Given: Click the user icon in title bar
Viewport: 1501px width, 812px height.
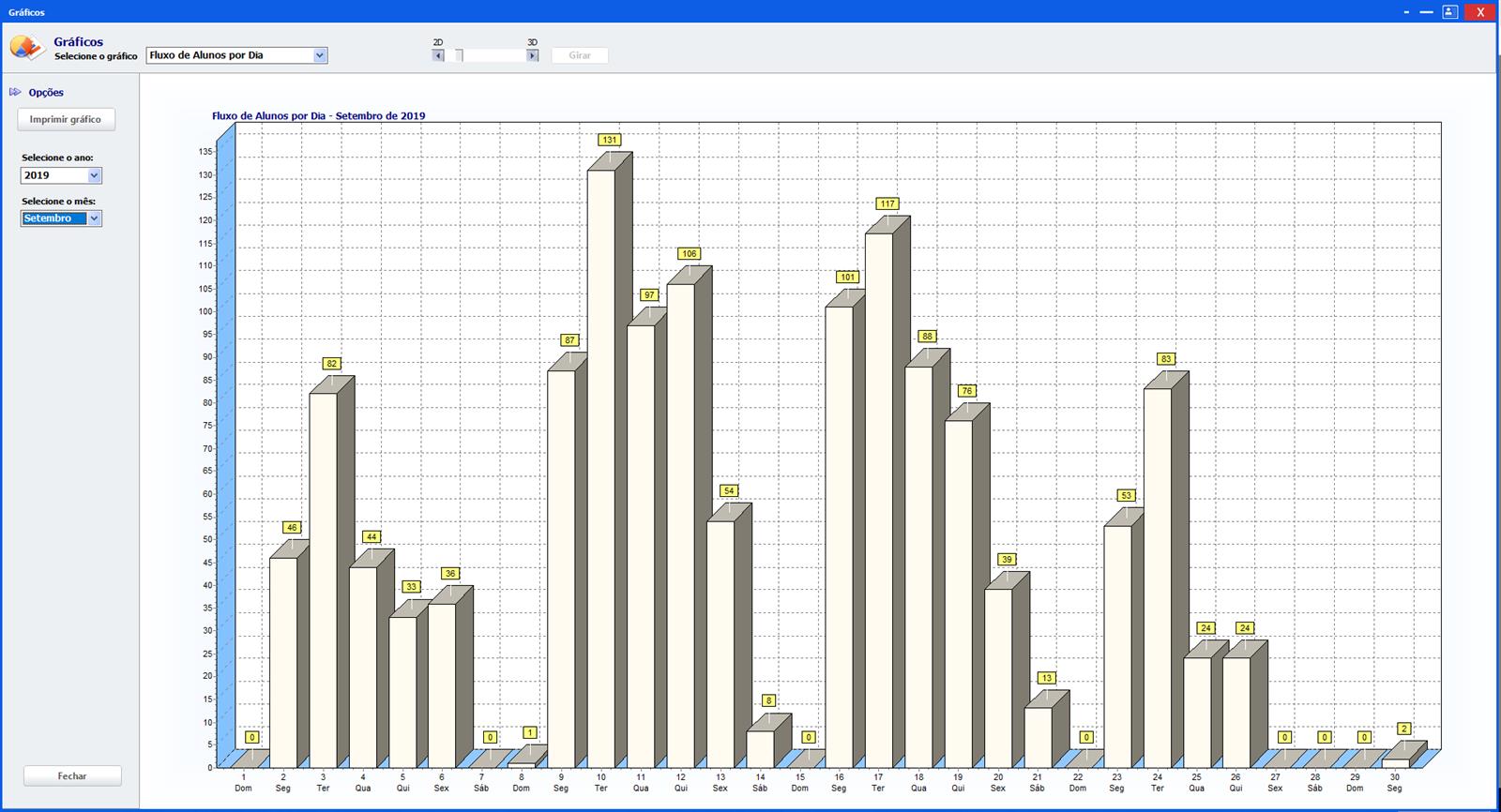Looking at the screenshot, I should [x=1450, y=12].
